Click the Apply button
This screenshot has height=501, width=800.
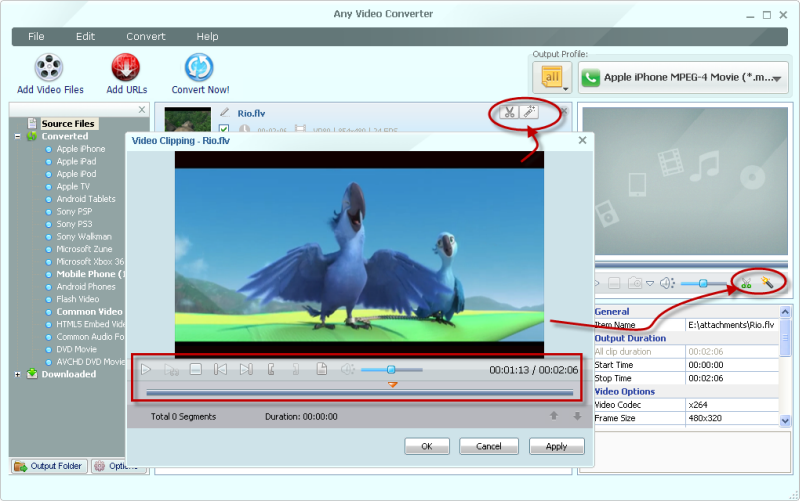click(557, 446)
